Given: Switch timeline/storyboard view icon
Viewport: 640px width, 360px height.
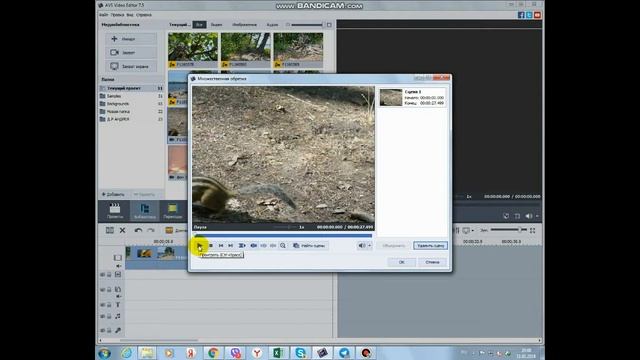Looking at the screenshot, I should coord(109,230).
